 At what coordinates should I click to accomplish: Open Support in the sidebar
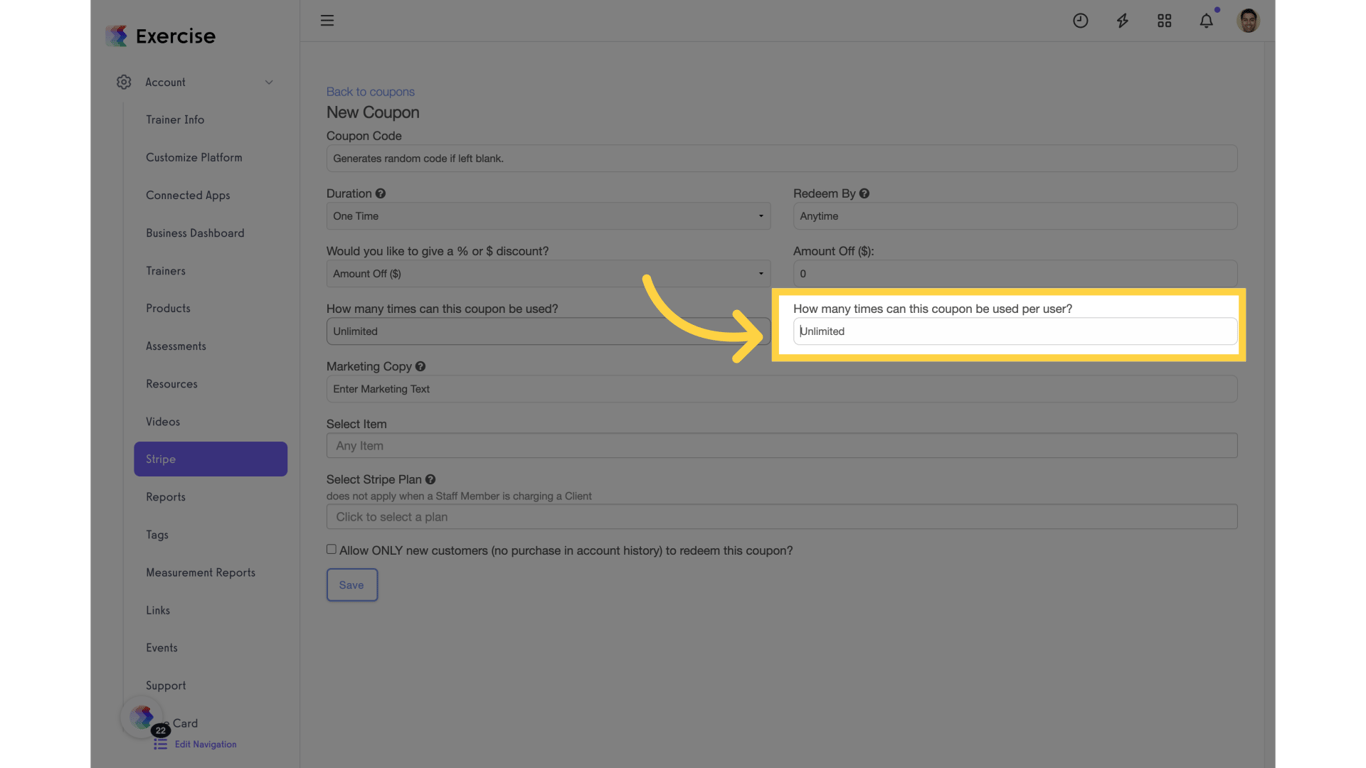[x=166, y=686]
